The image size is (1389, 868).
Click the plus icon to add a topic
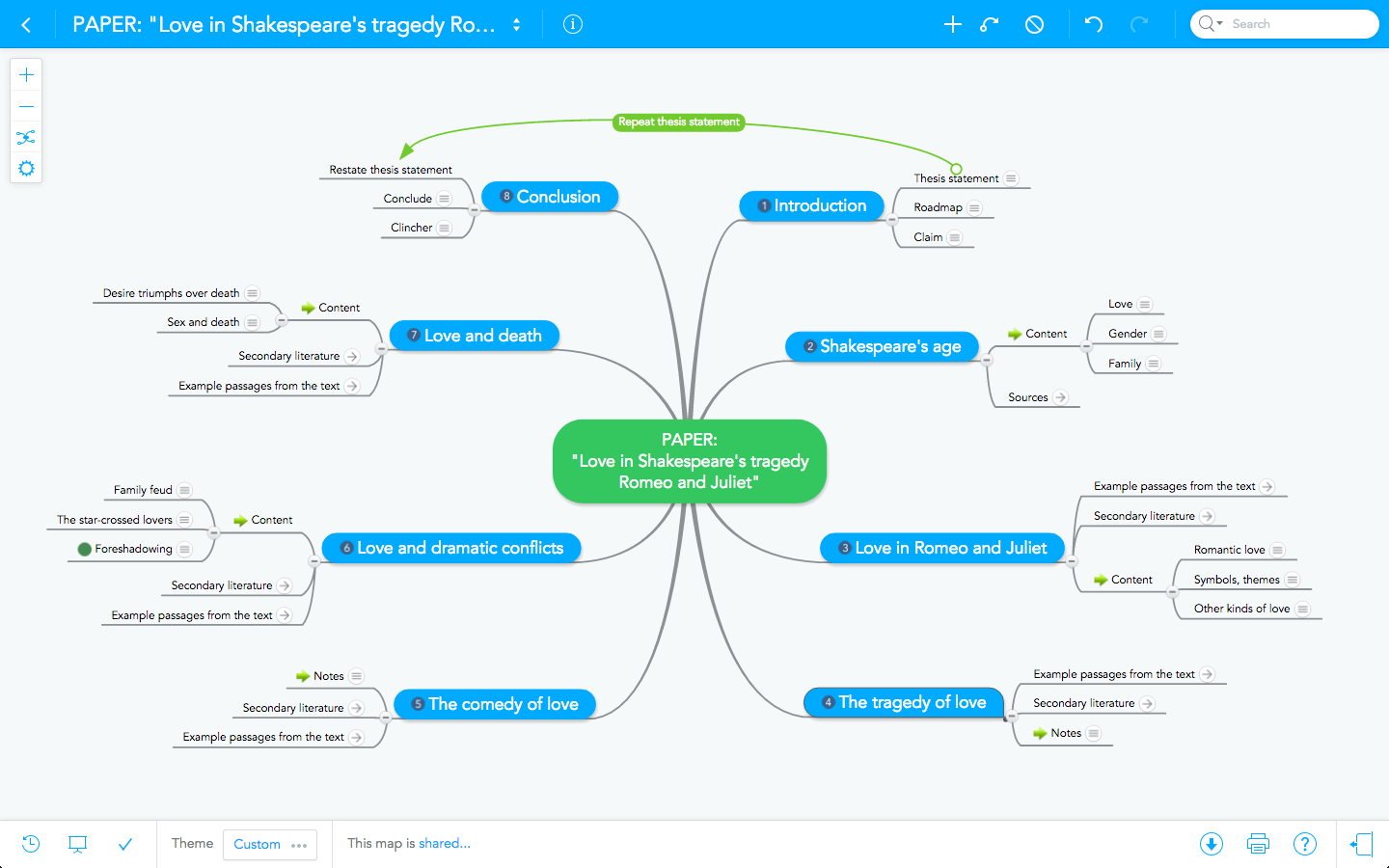point(952,25)
